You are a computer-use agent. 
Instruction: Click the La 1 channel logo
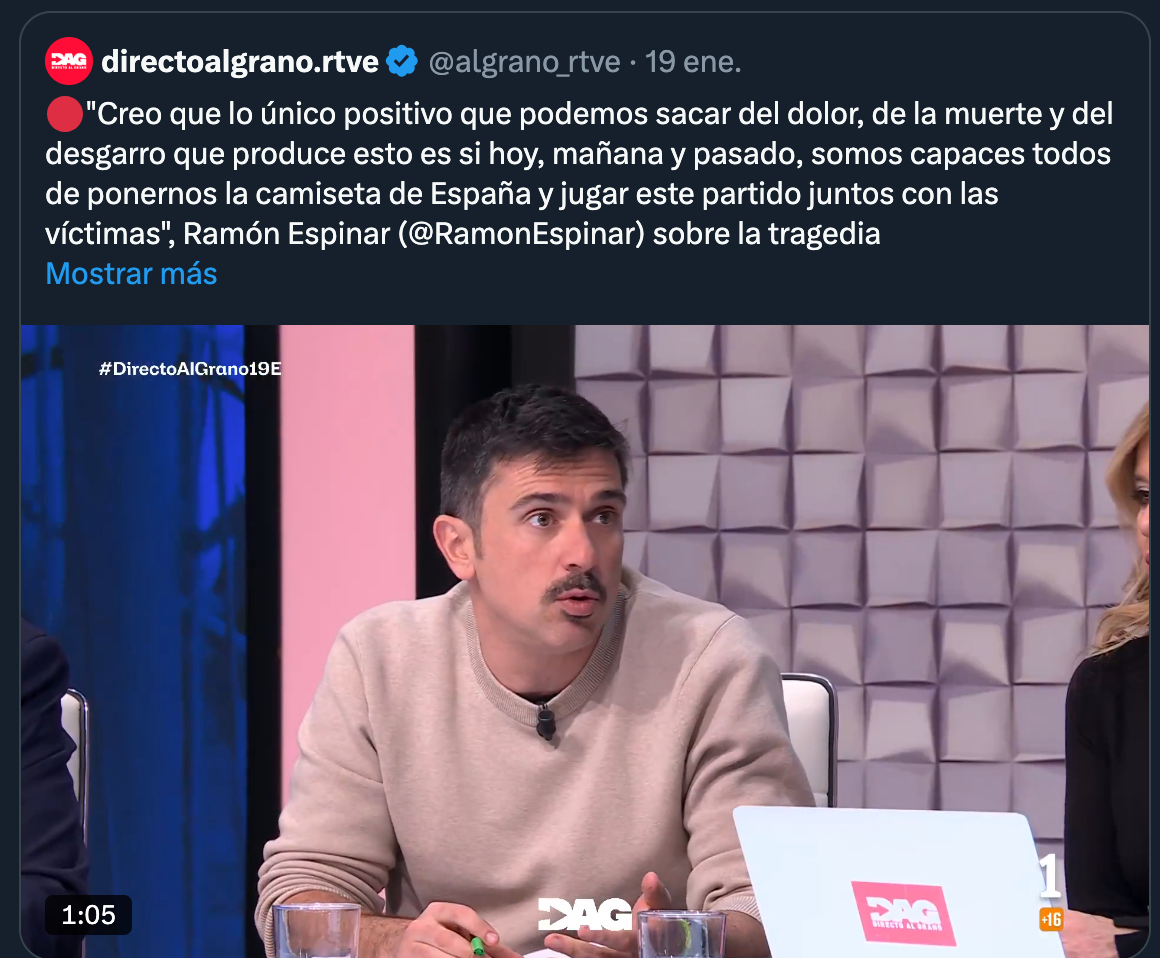click(1051, 877)
